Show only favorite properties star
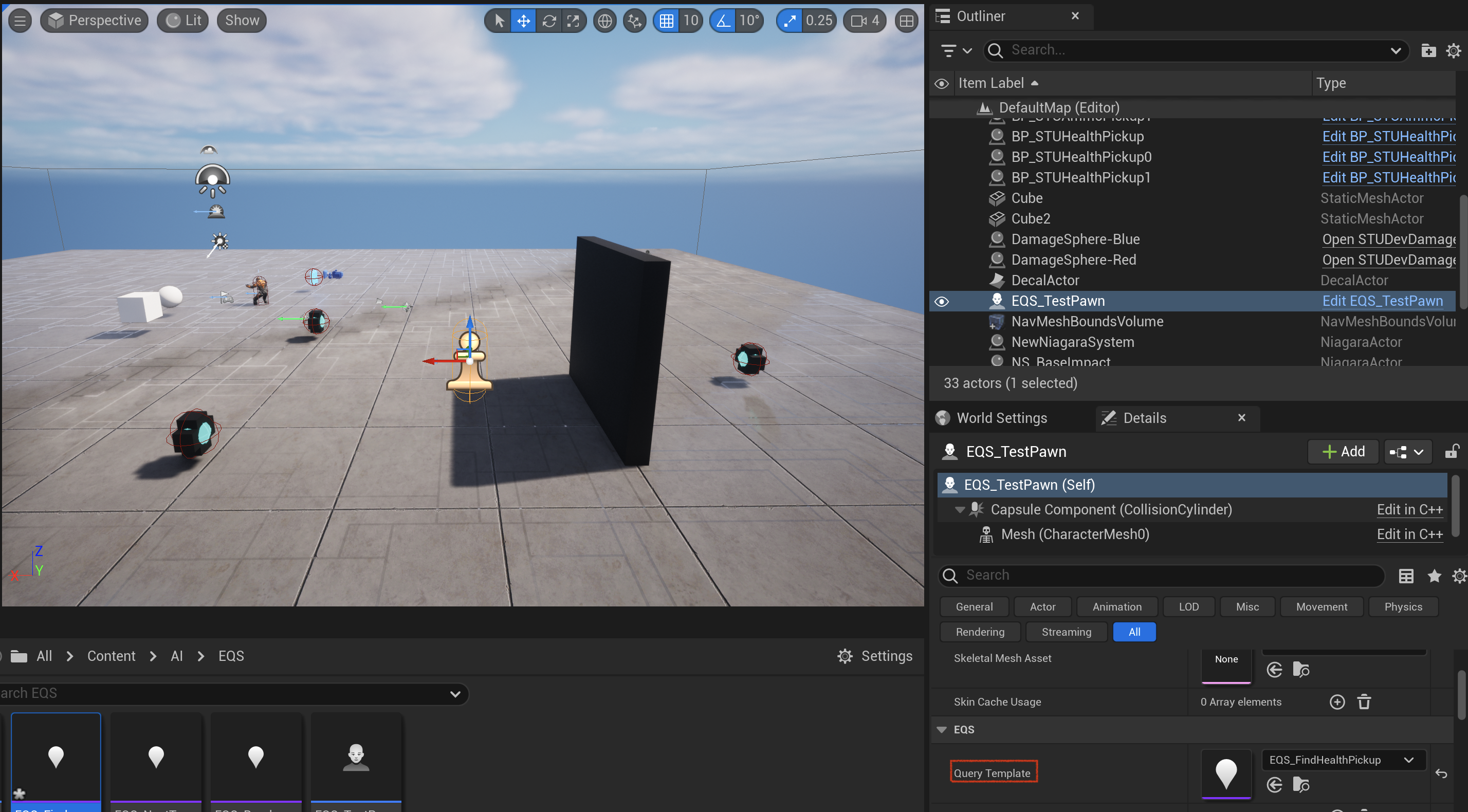Image resolution: width=1468 pixels, height=812 pixels. tap(1434, 576)
